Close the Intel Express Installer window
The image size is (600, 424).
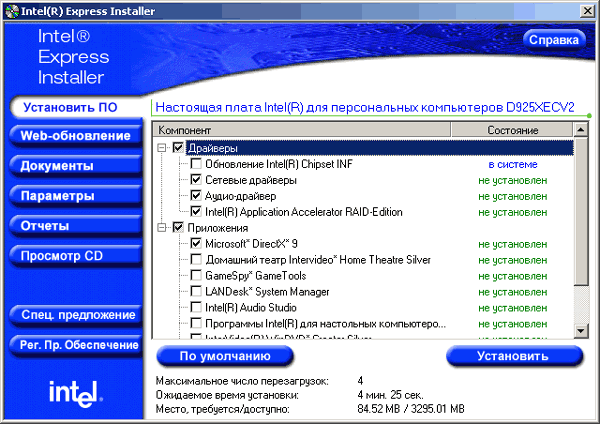pyautogui.click(x=587, y=11)
